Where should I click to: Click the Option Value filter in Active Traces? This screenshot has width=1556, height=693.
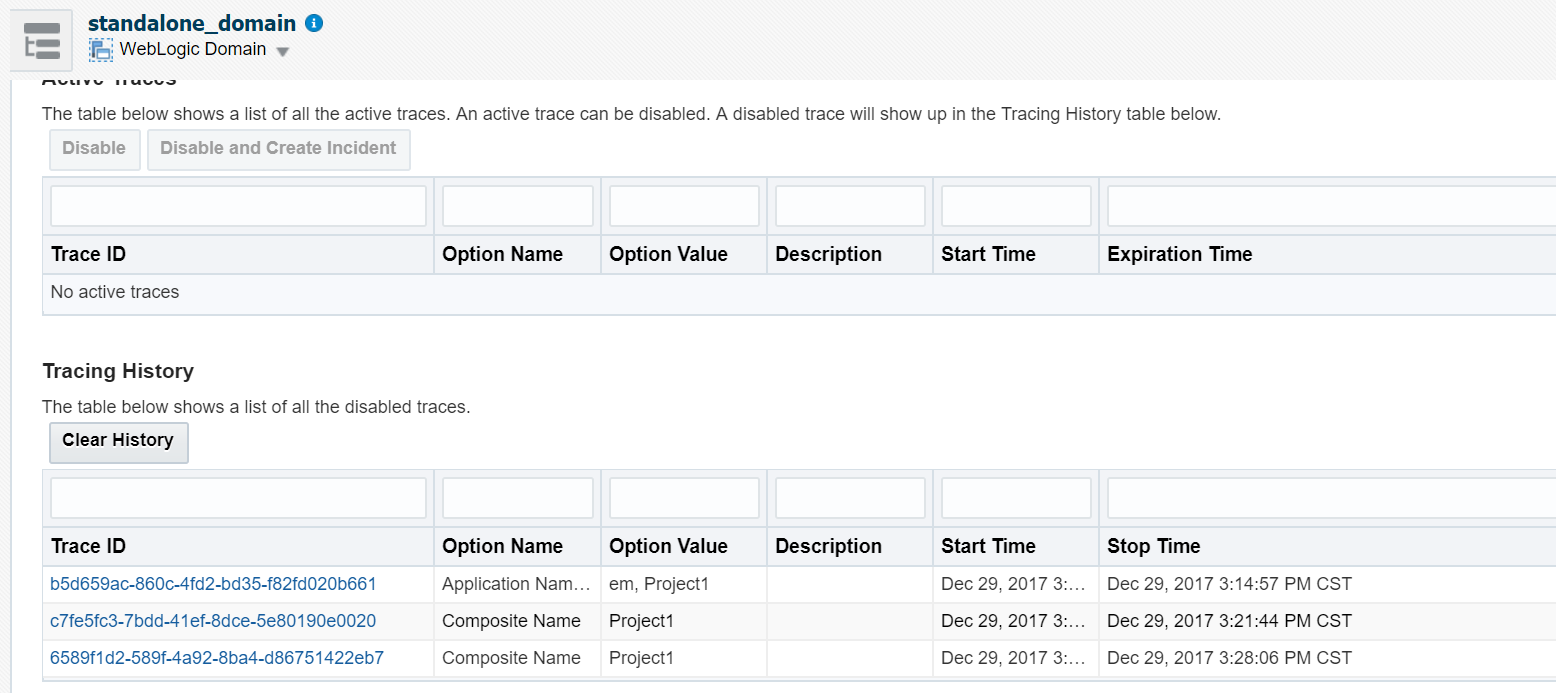point(683,205)
